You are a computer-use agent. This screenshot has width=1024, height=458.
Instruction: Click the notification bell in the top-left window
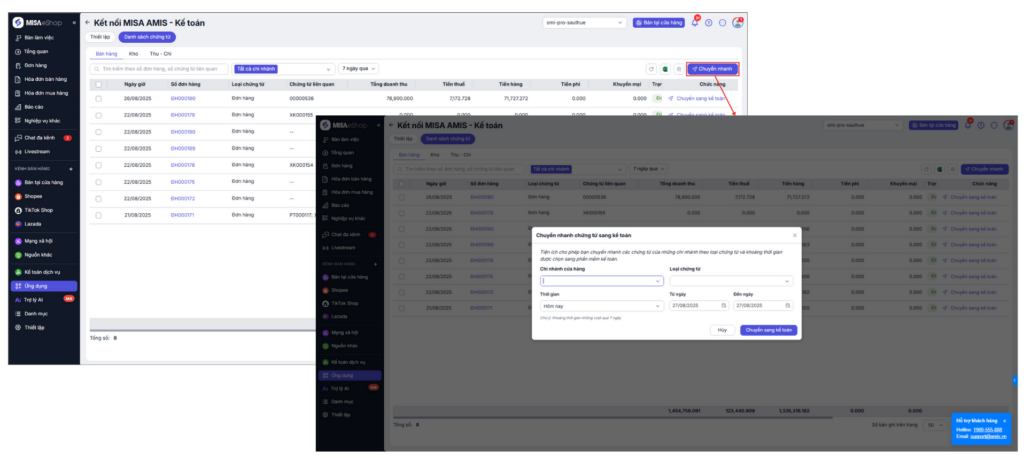(x=696, y=22)
